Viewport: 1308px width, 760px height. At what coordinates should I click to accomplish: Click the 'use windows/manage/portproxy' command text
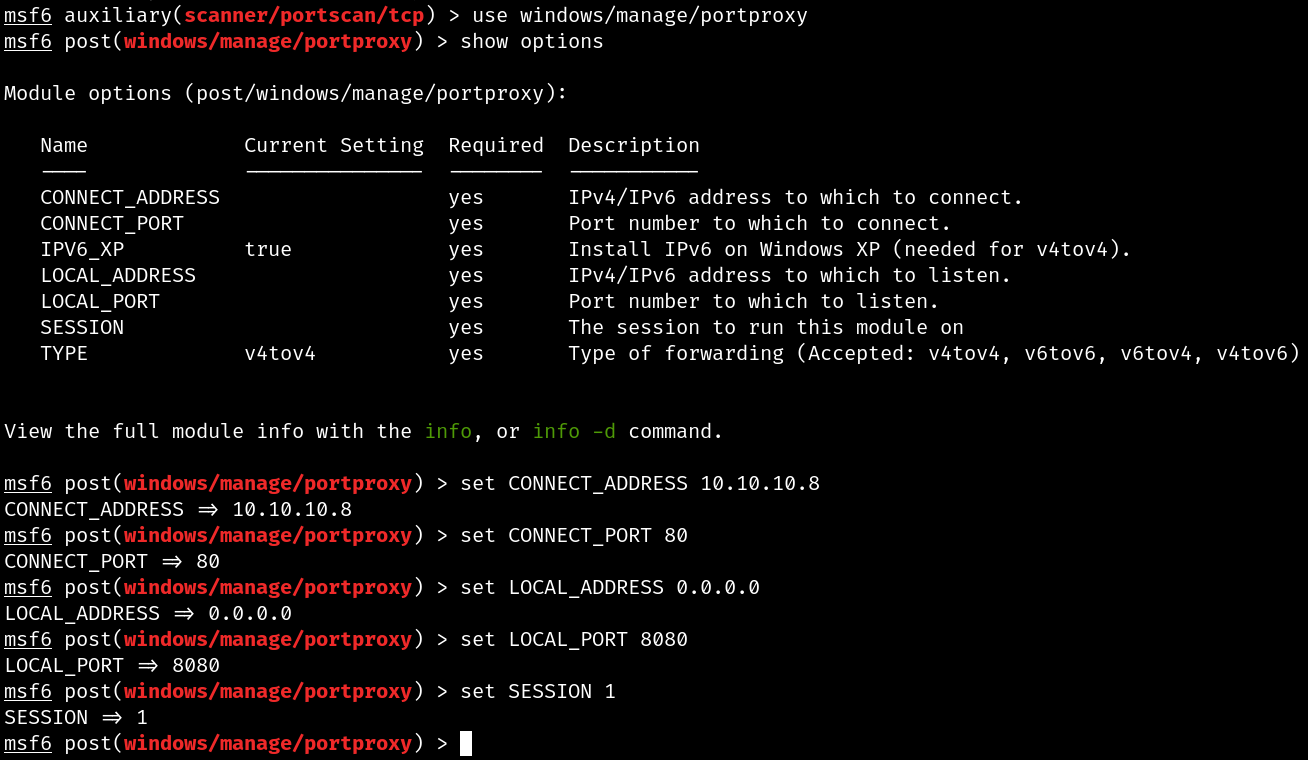(x=640, y=16)
